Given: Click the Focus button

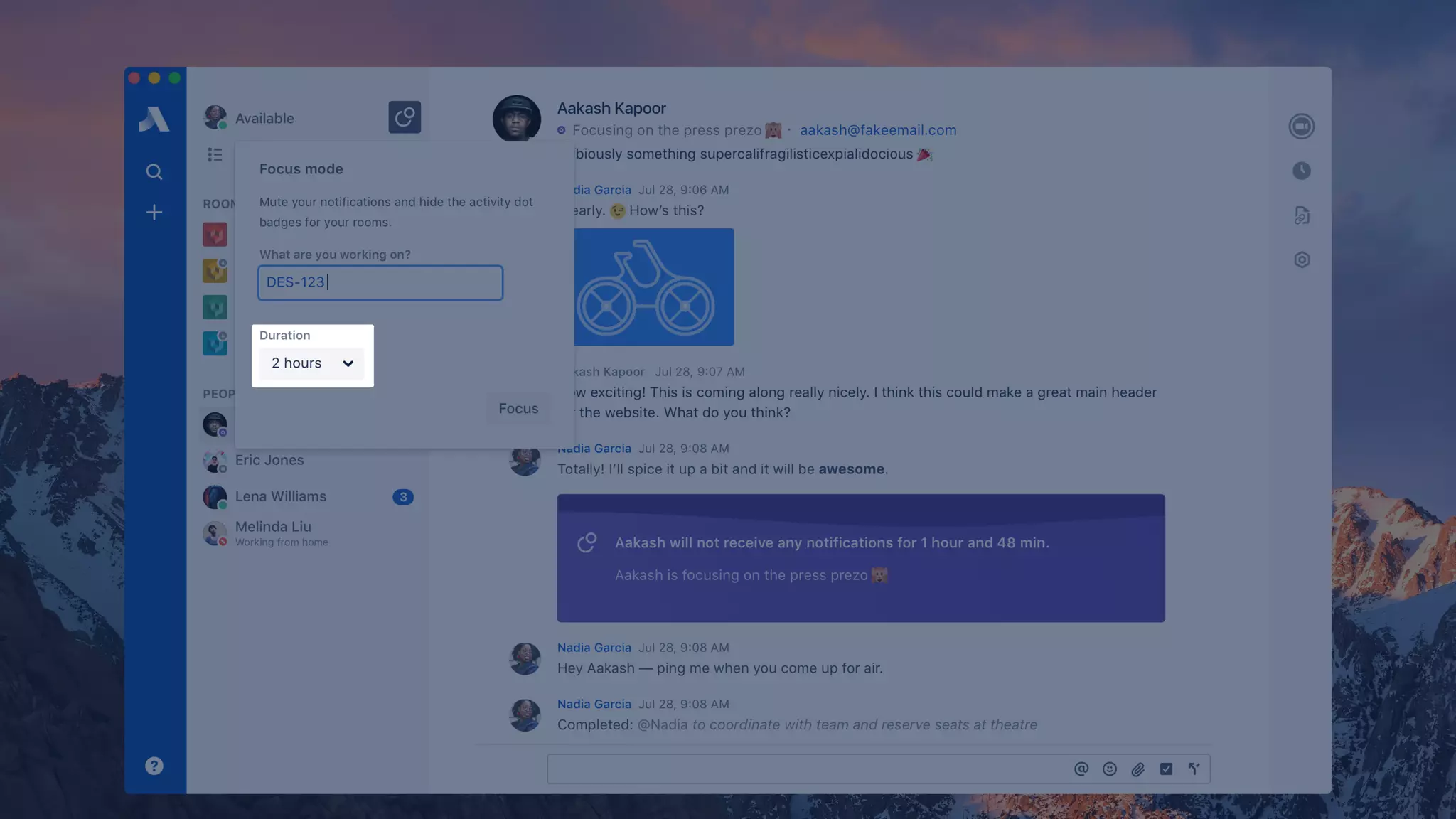Looking at the screenshot, I should (x=518, y=409).
